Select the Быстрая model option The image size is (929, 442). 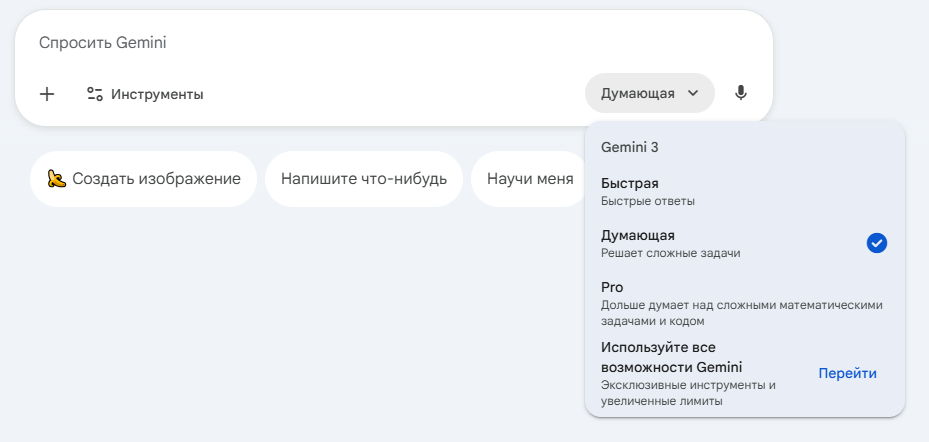click(x=630, y=183)
